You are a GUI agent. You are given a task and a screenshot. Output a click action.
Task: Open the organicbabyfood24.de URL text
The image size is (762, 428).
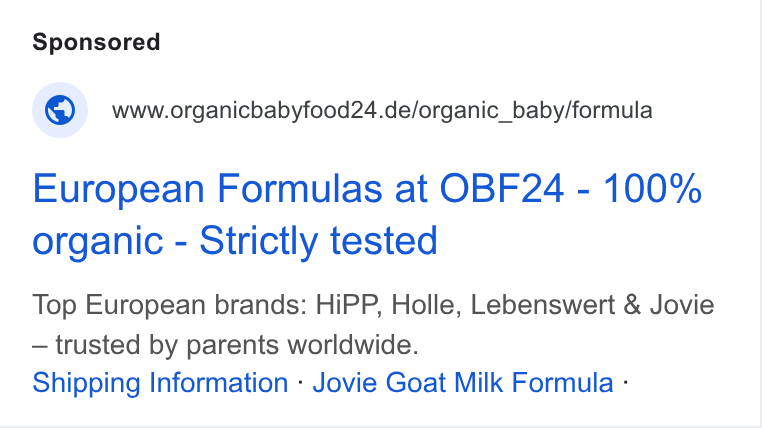382,110
